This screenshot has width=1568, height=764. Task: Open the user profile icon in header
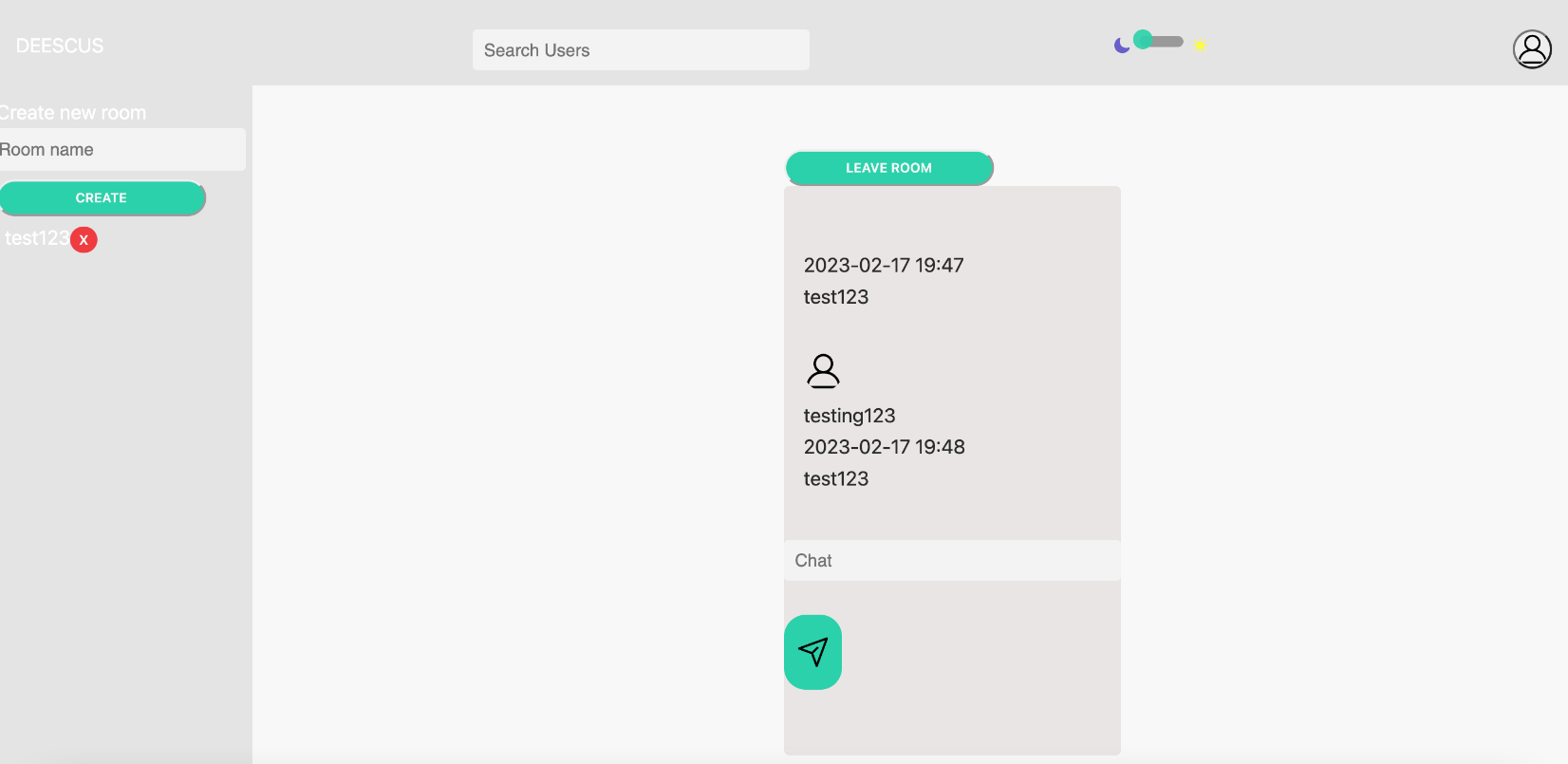(1532, 49)
